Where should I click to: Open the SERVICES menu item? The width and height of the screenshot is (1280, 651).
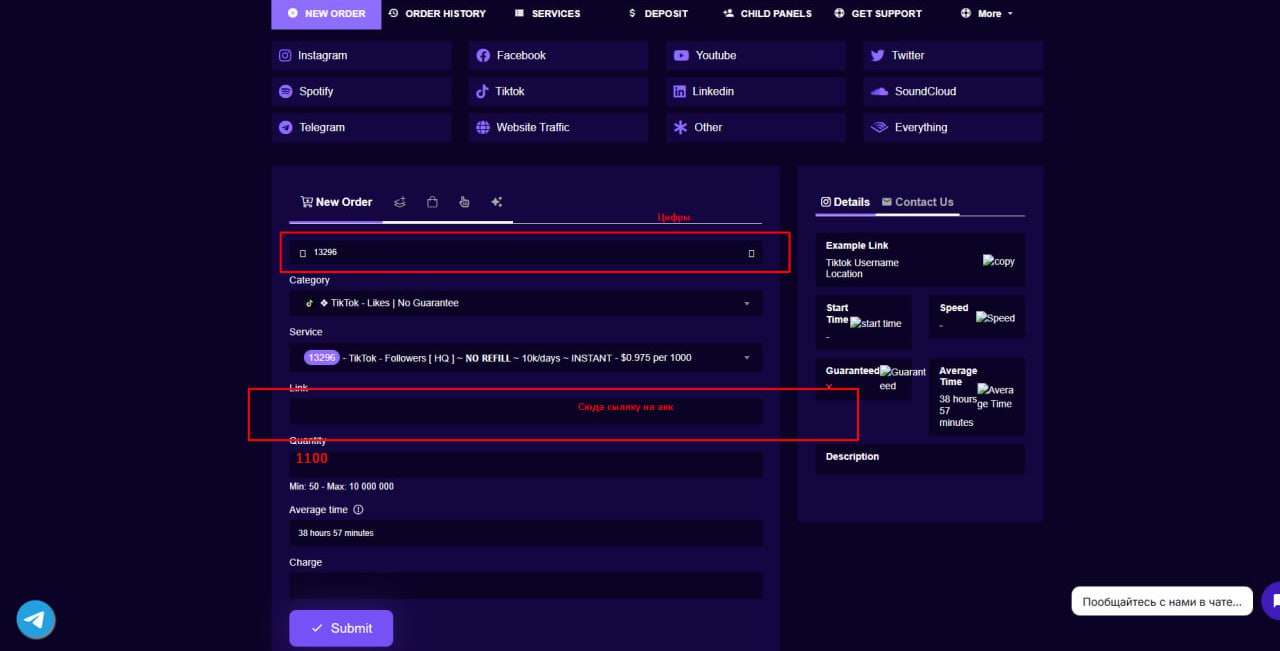pyautogui.click(x=547, y=14)
